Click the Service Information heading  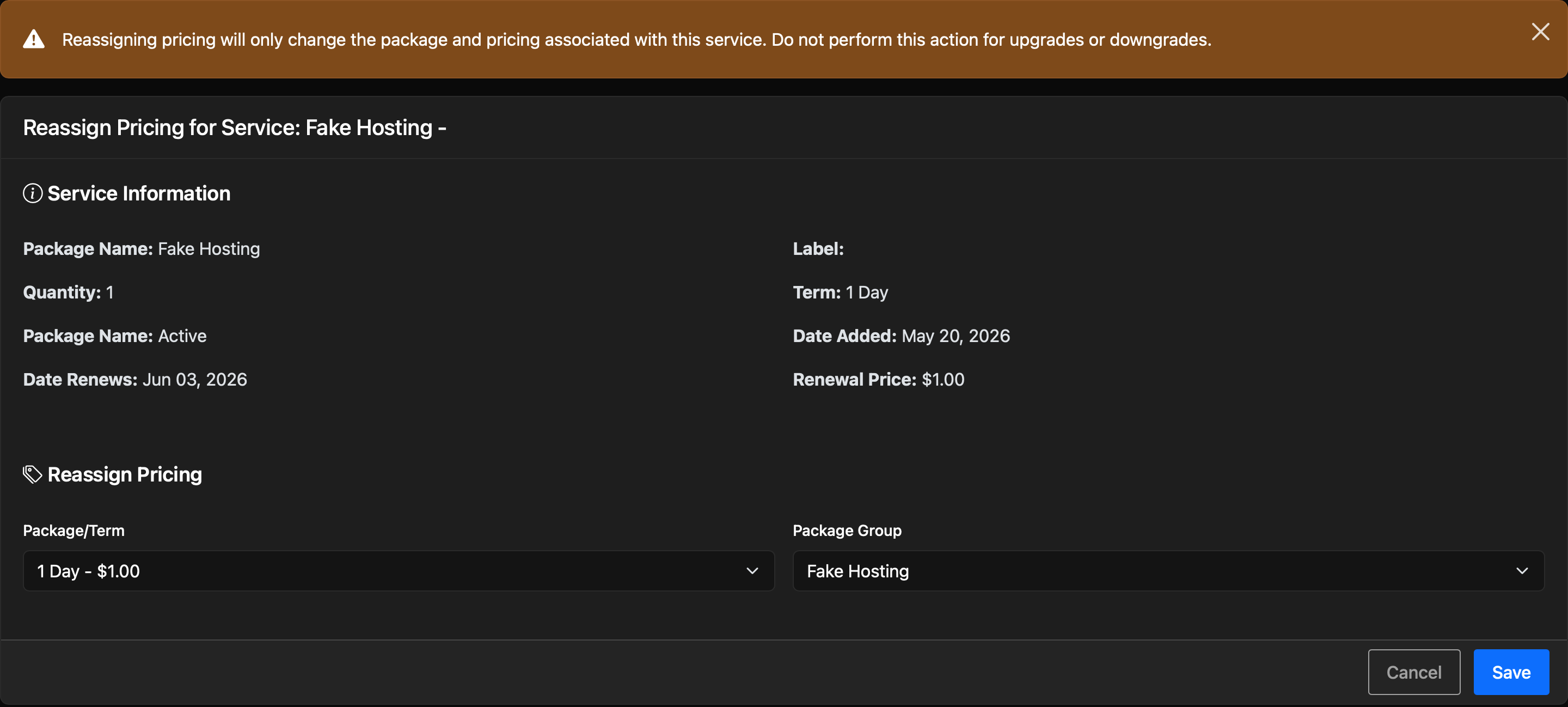tap(139, 194)
